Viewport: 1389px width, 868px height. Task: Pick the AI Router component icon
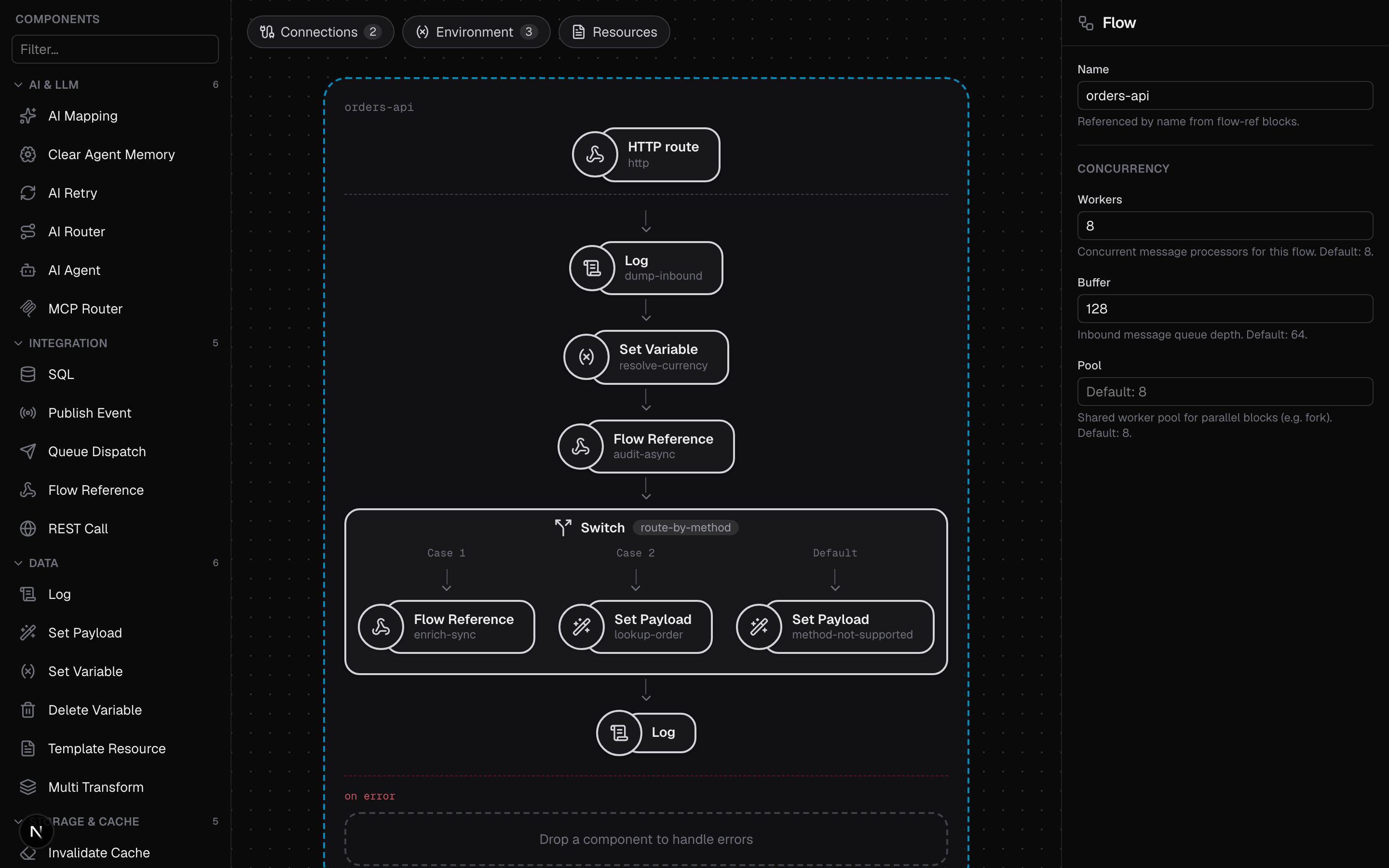click(27, 231)
